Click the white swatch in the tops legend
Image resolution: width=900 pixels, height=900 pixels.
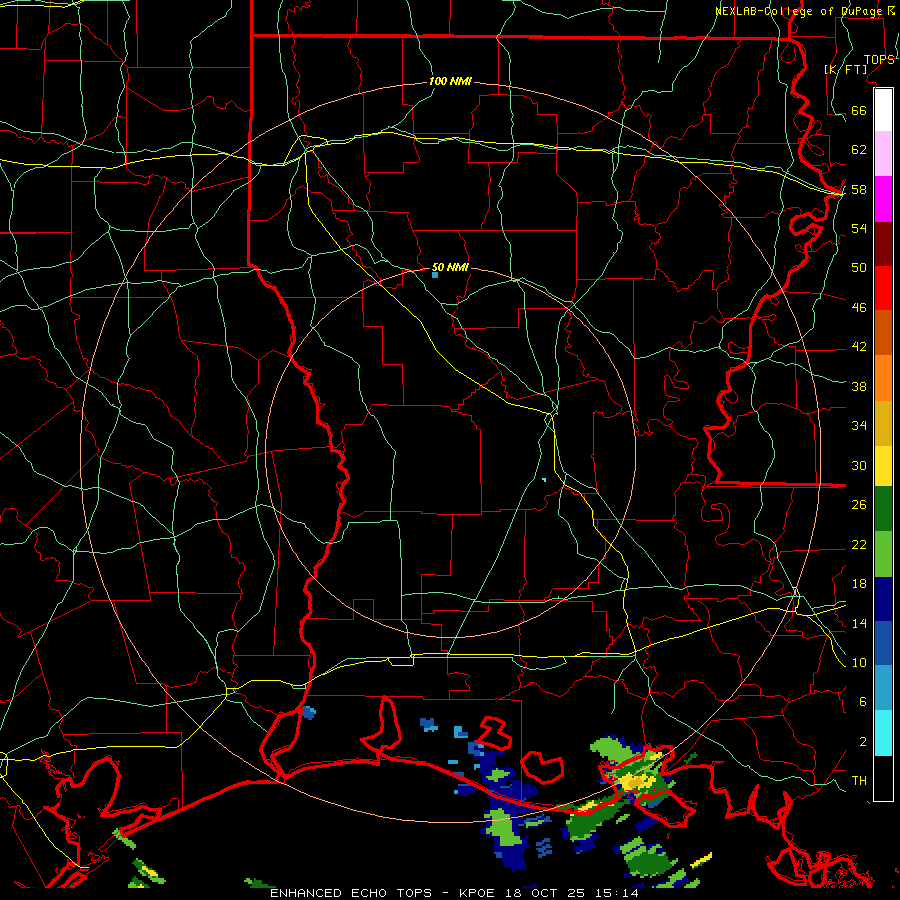[883, 110]
